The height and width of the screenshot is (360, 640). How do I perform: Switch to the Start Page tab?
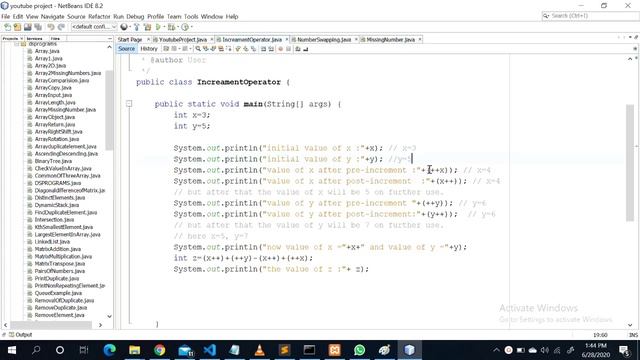130,40
